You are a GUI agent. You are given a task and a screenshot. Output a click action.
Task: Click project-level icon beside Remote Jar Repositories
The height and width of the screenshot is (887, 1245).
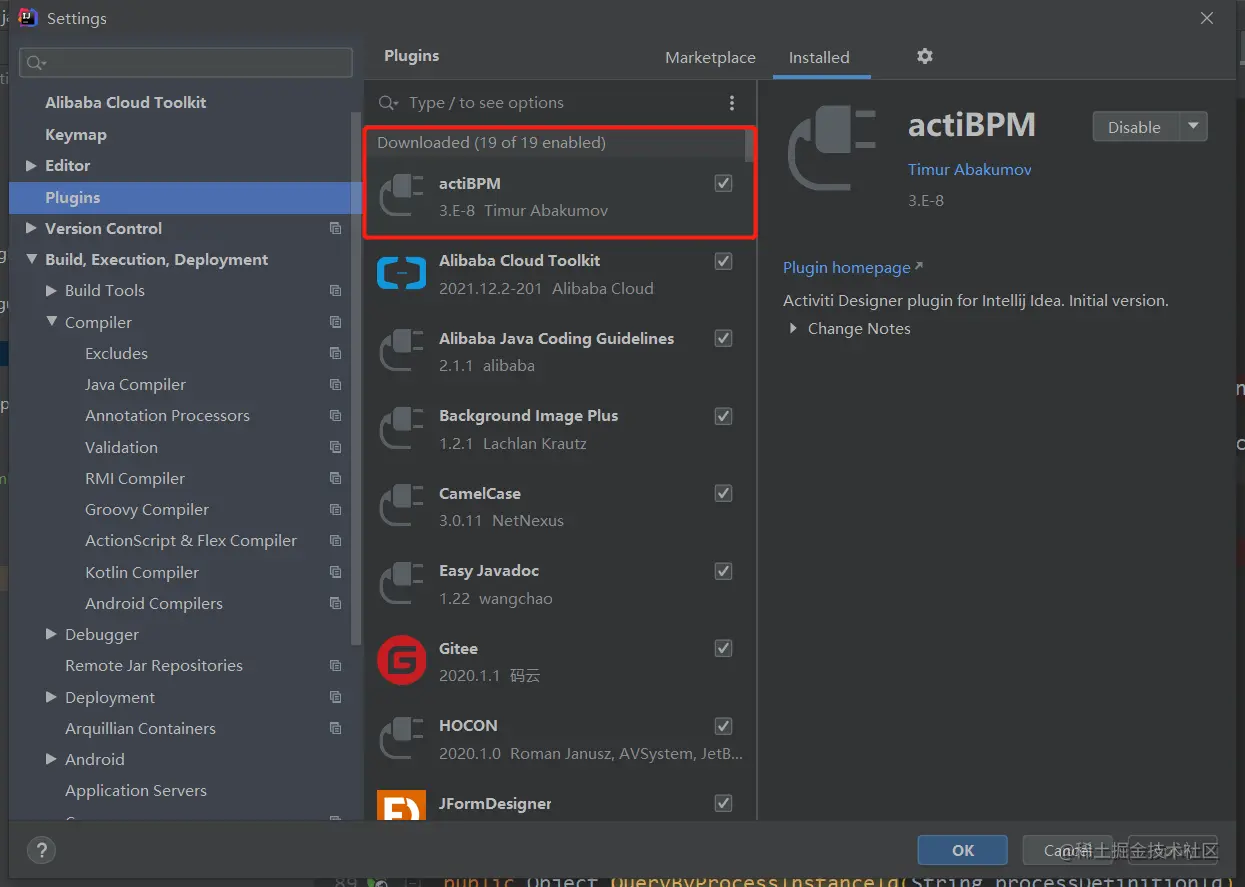335,666
